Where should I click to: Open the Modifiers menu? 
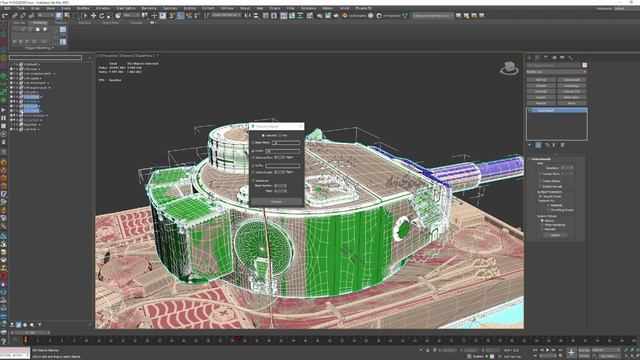[x=83, y=8]
